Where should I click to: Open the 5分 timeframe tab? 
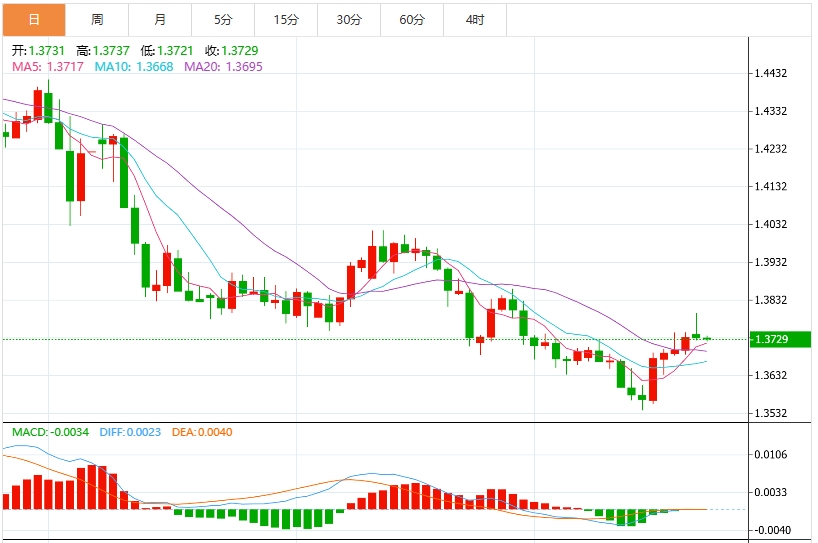tap(223, 20)
